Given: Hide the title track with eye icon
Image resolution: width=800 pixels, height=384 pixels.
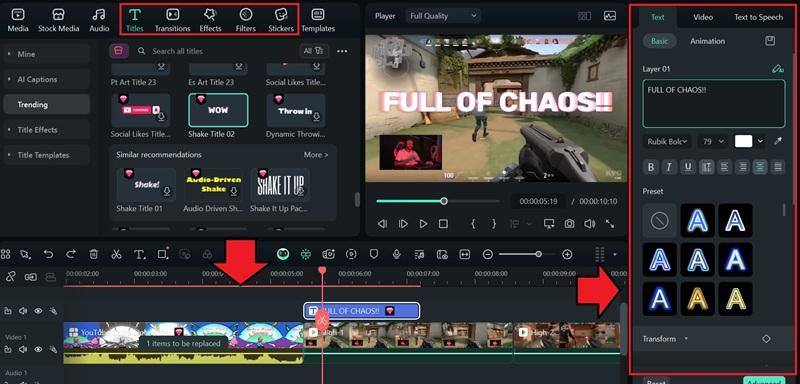Looking at the screenshot, I should click(38, 311).
